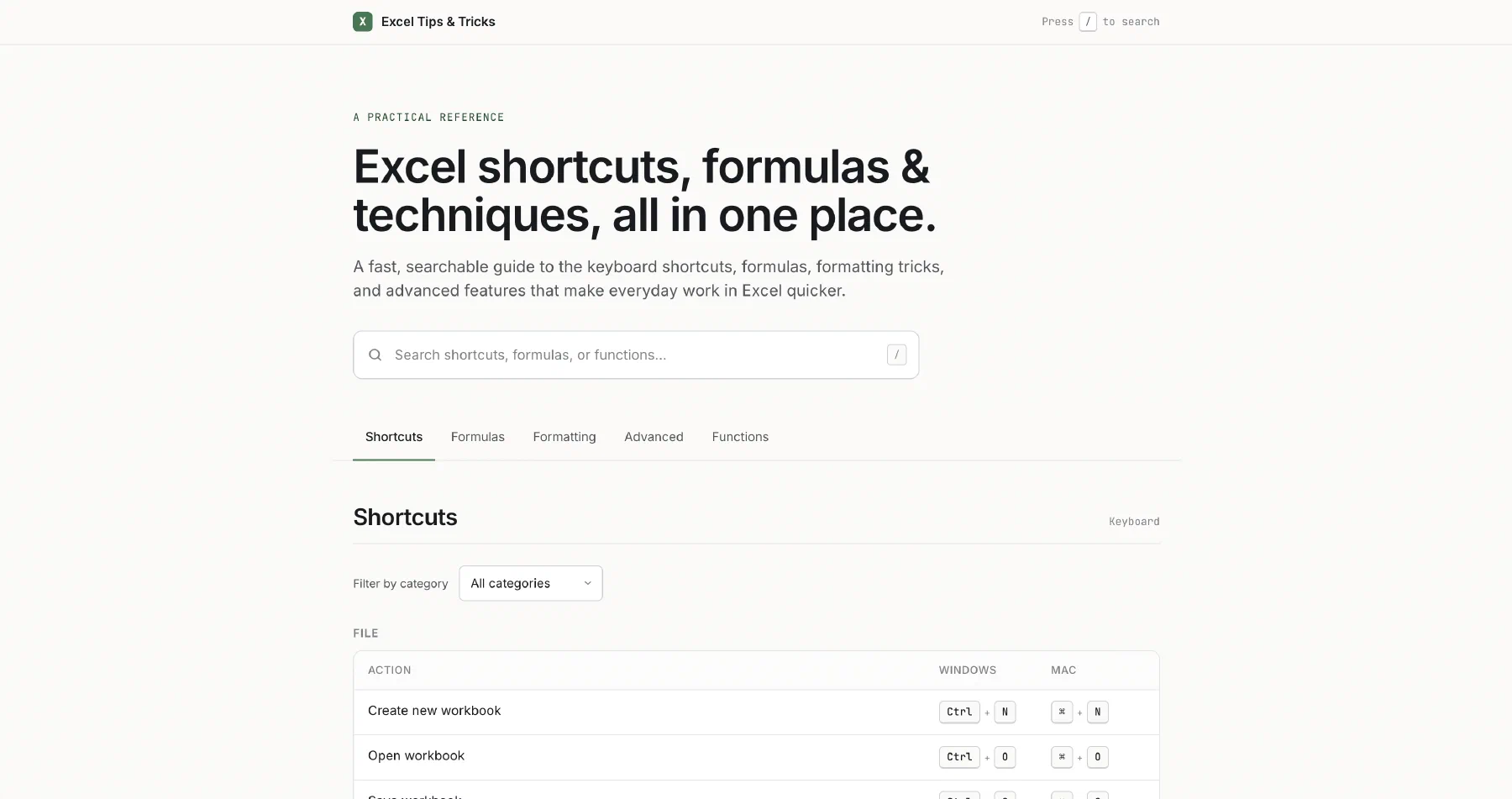Click Windows O key in Open workbook row
The image size is (1512, 799).
pos(1005,757)
